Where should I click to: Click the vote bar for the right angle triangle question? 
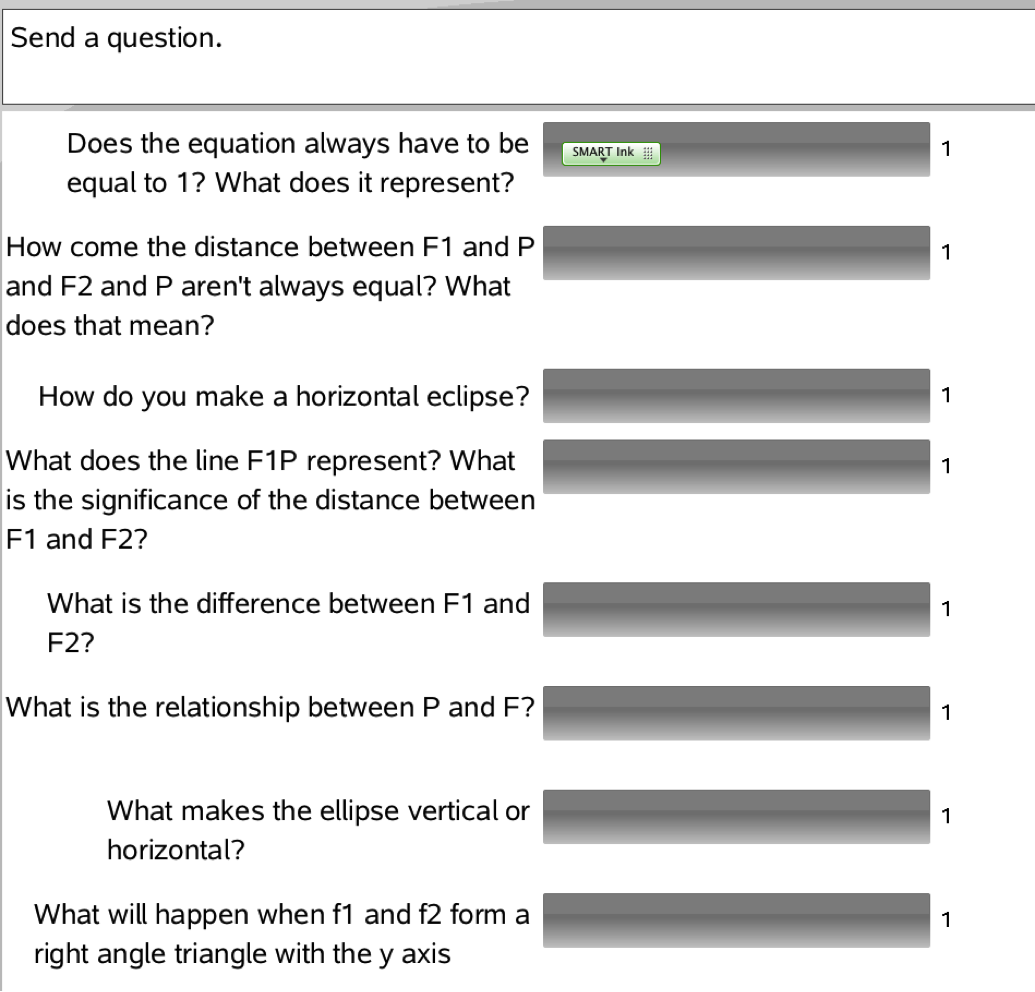tap(737, 920)
